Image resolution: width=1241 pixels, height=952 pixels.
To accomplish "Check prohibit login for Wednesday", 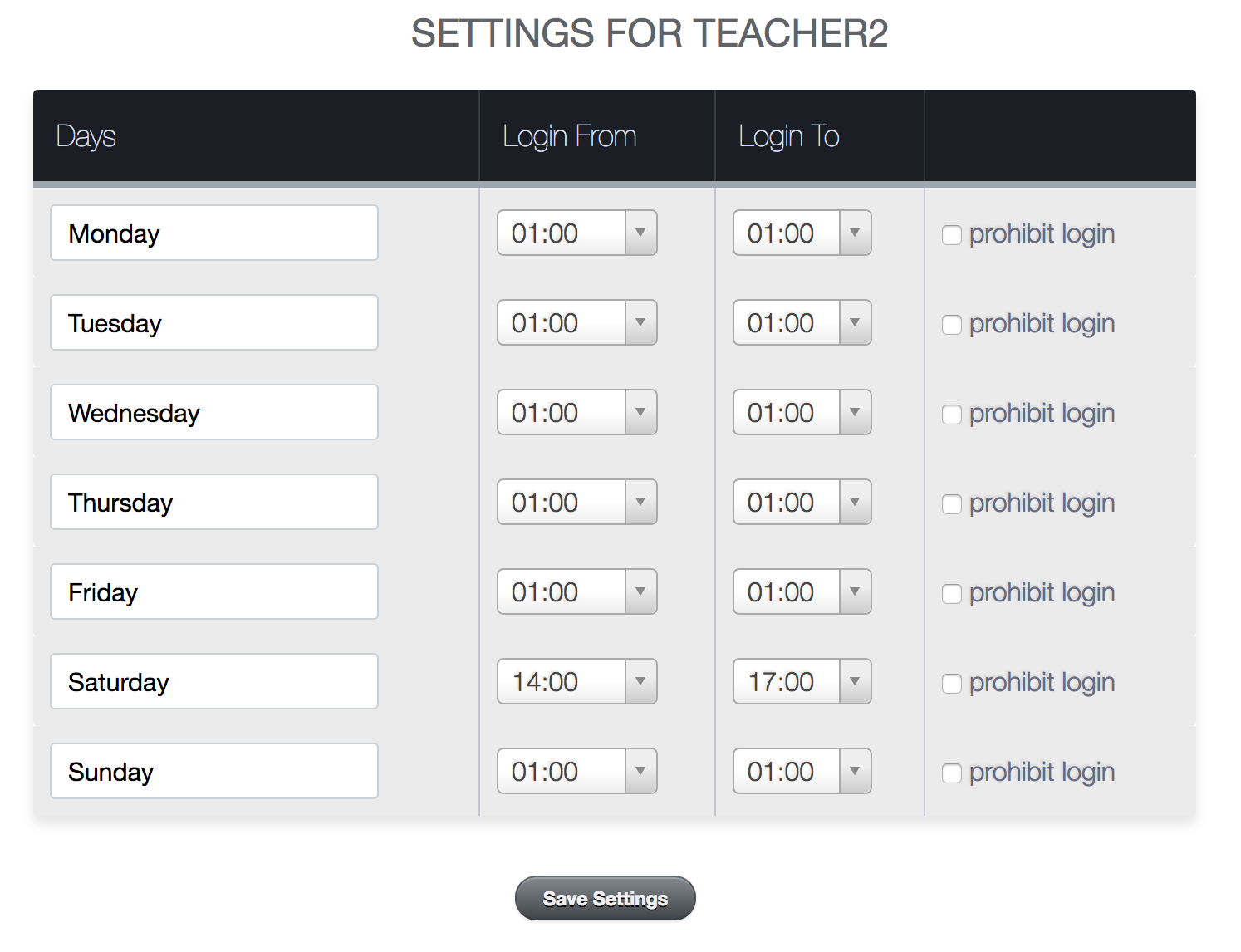I will 952,415.
